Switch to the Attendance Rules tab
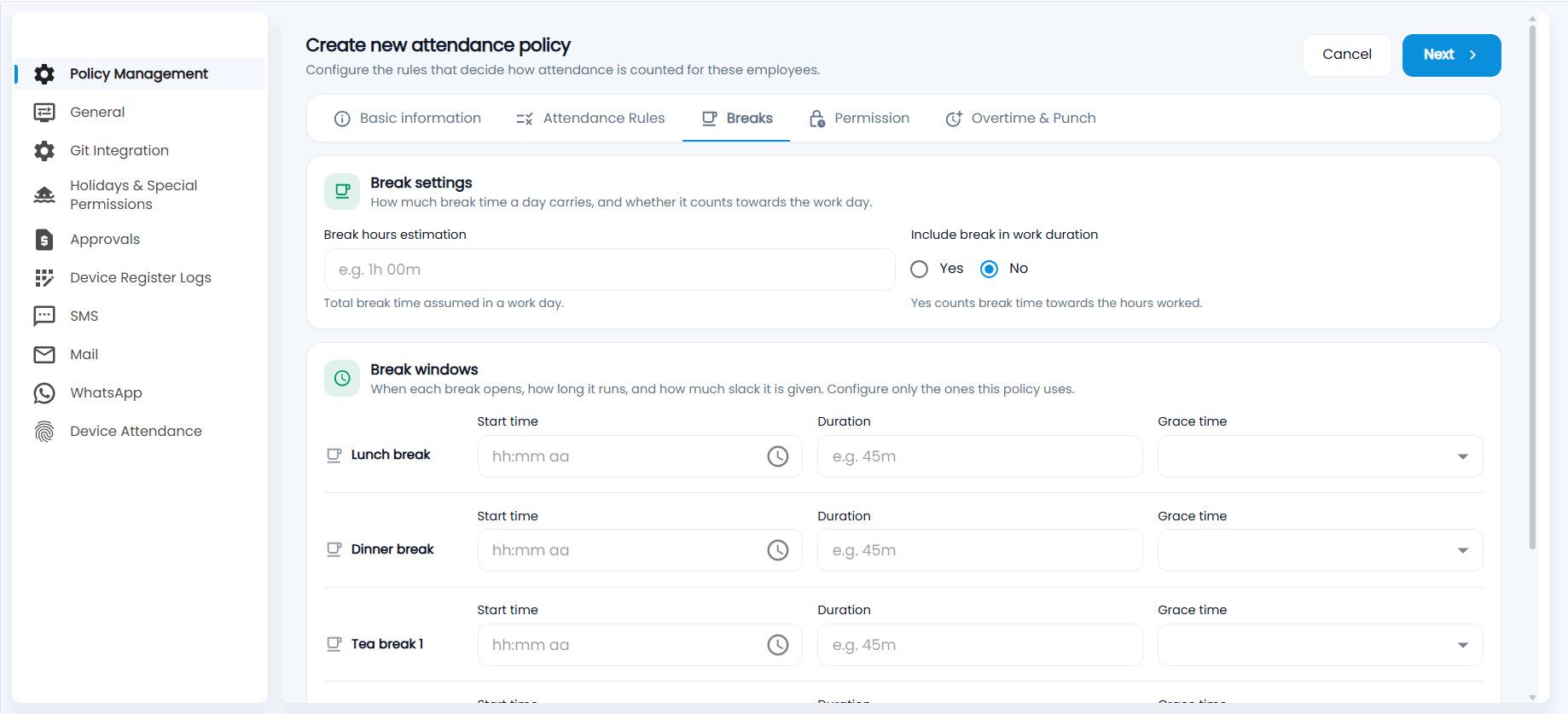 [x=590, y=119]
